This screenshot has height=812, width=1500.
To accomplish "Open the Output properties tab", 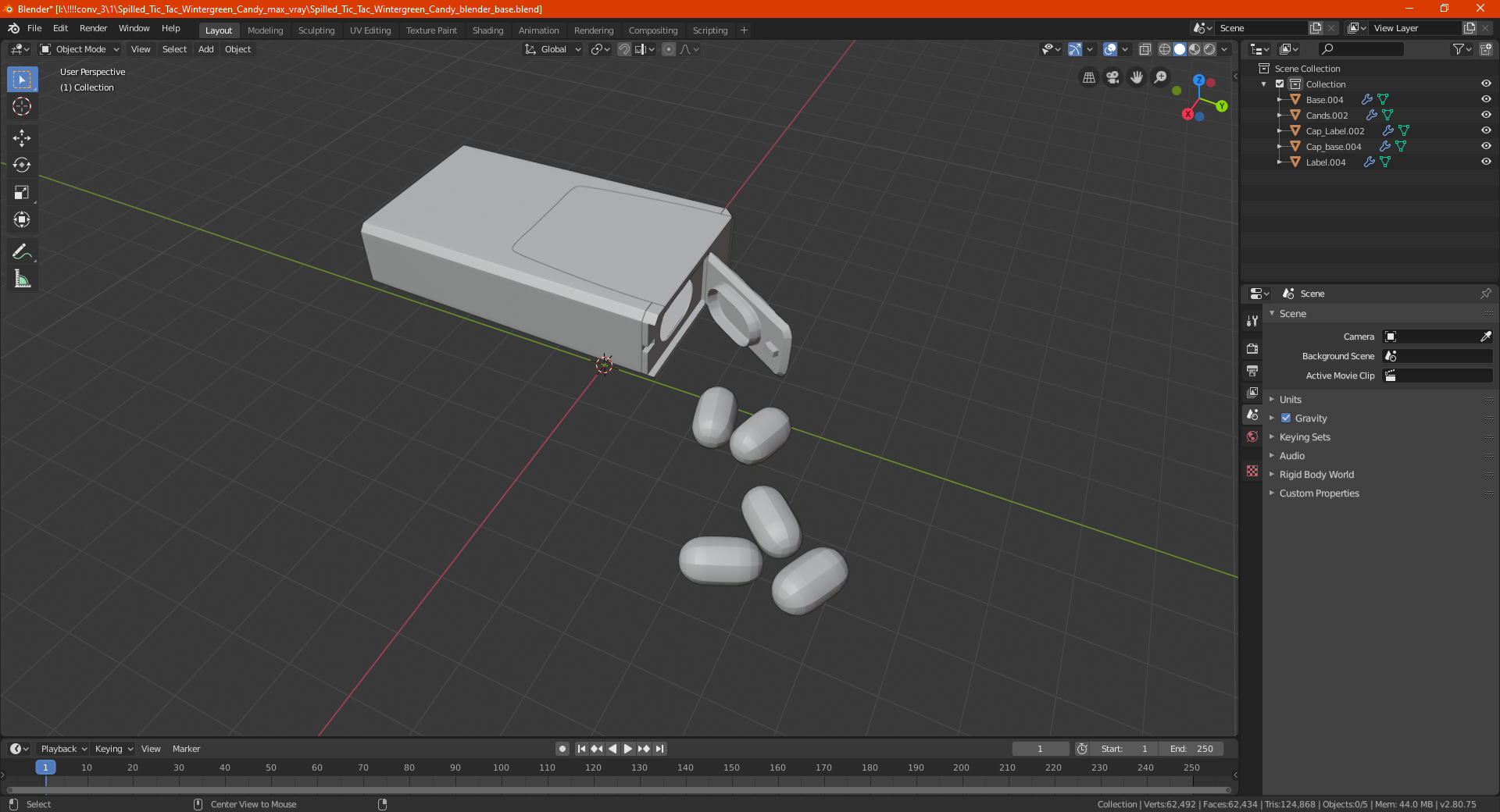I will click(1252, 370).
